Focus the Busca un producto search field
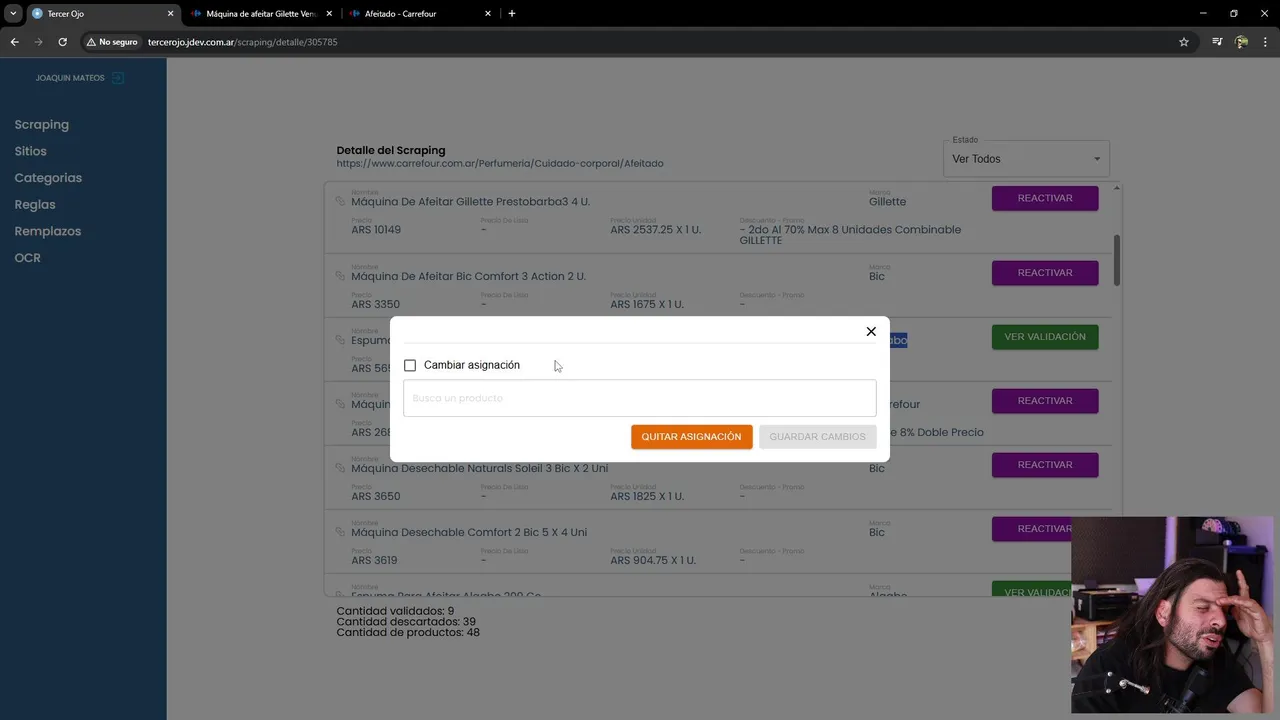Viewport: 1280px width, 720px height. point(640,398)
